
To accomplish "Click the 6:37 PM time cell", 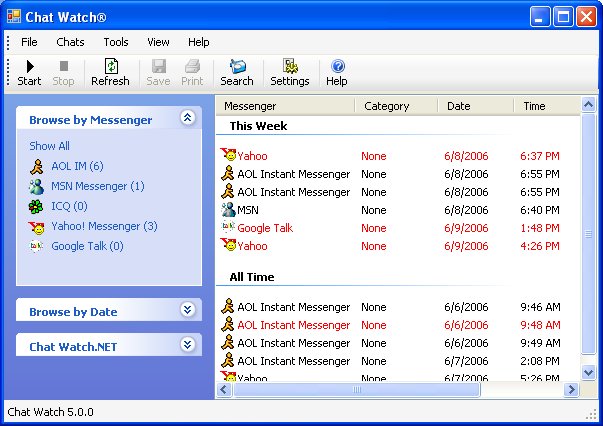I will click(x=540, y=156).
